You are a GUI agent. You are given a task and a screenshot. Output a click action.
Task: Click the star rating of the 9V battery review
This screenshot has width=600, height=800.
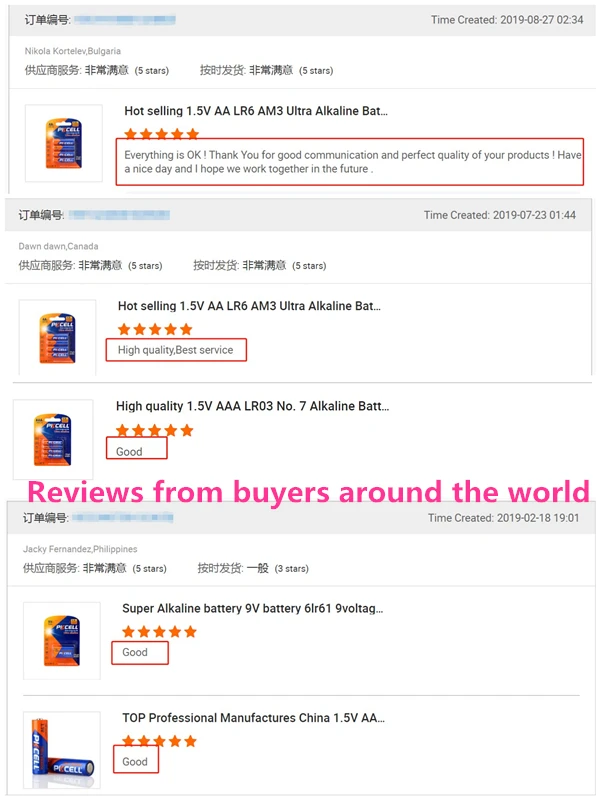coord(159,632)
